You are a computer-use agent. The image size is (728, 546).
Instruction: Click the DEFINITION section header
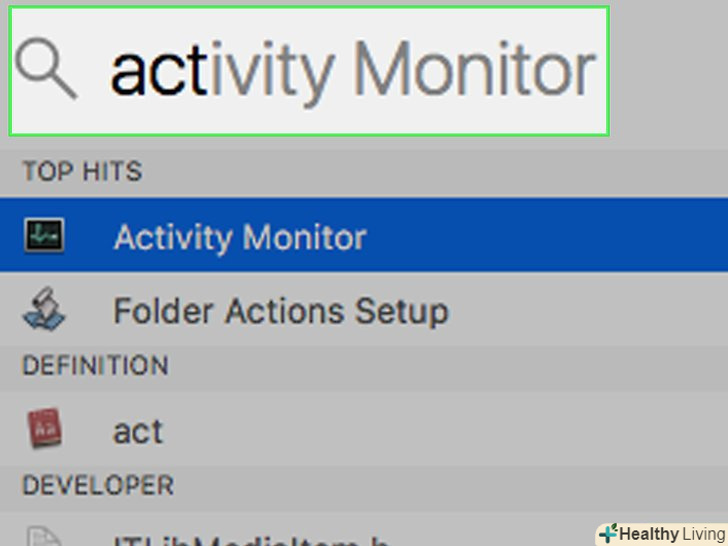96,366
